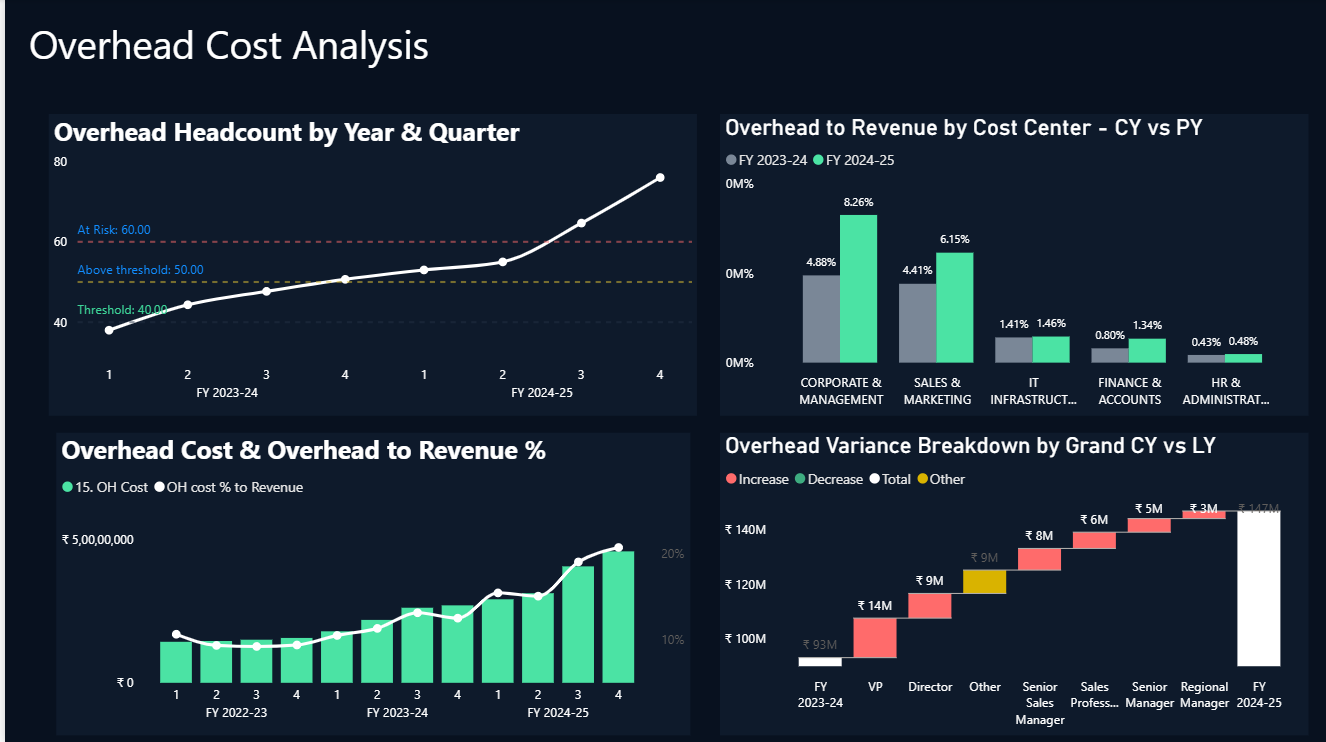Click the 20% secondary axis value
Screen dimensions: 1326x742
point(672,553)
